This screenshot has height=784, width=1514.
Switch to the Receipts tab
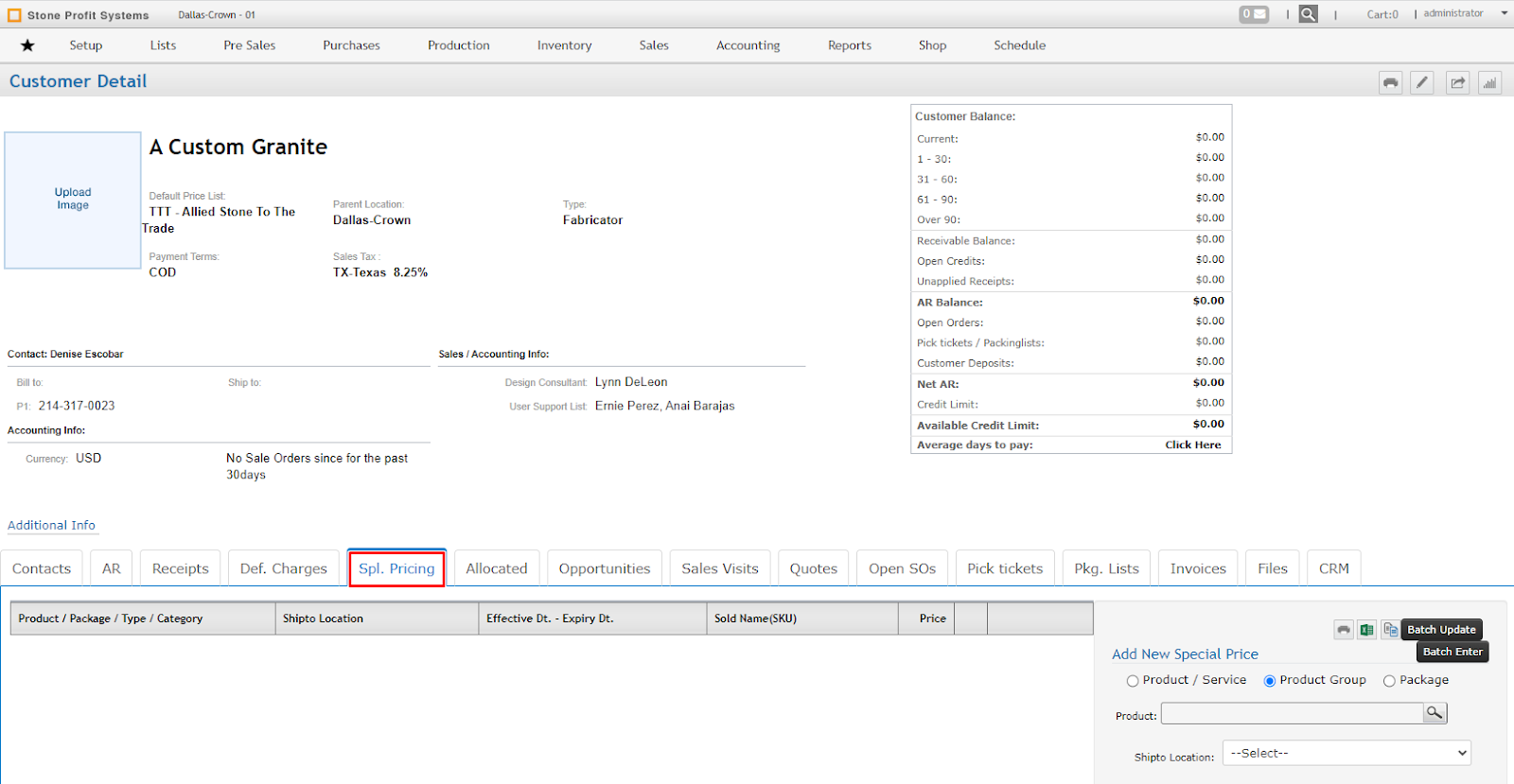coord(181,568)
